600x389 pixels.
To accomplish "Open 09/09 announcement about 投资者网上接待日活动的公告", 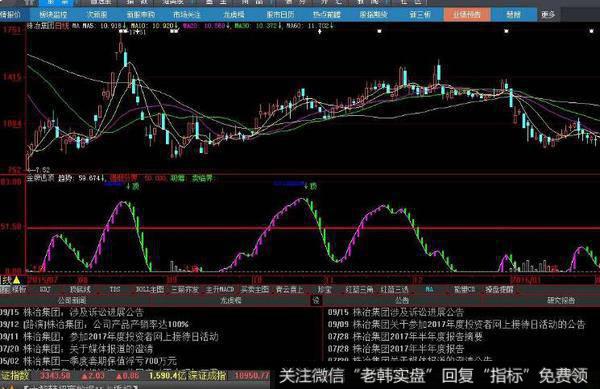I will click(457, 325).
